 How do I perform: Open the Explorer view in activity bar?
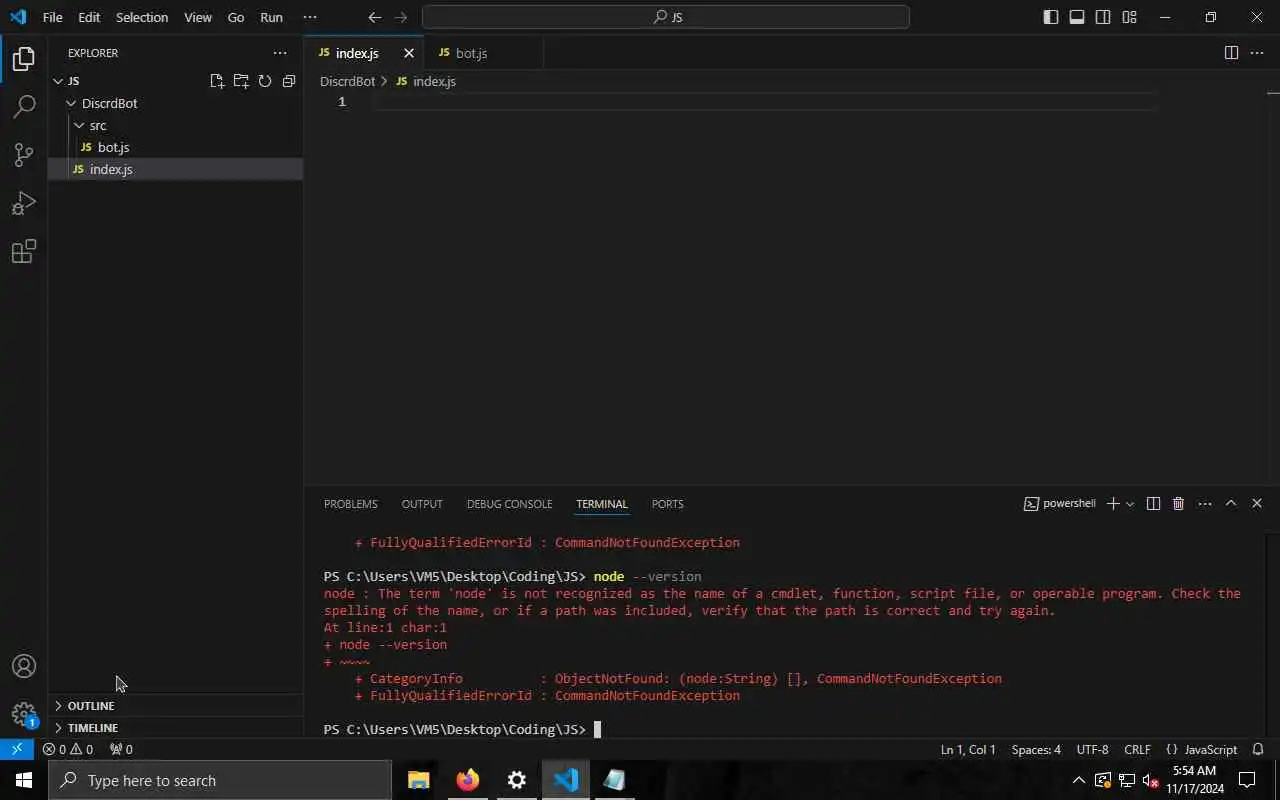point(24,59)
